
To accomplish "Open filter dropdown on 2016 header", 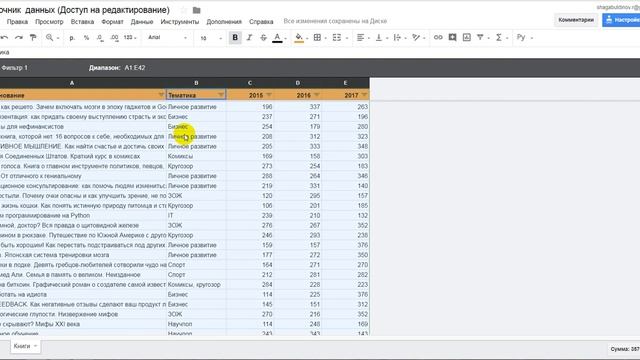I will 316,95.
